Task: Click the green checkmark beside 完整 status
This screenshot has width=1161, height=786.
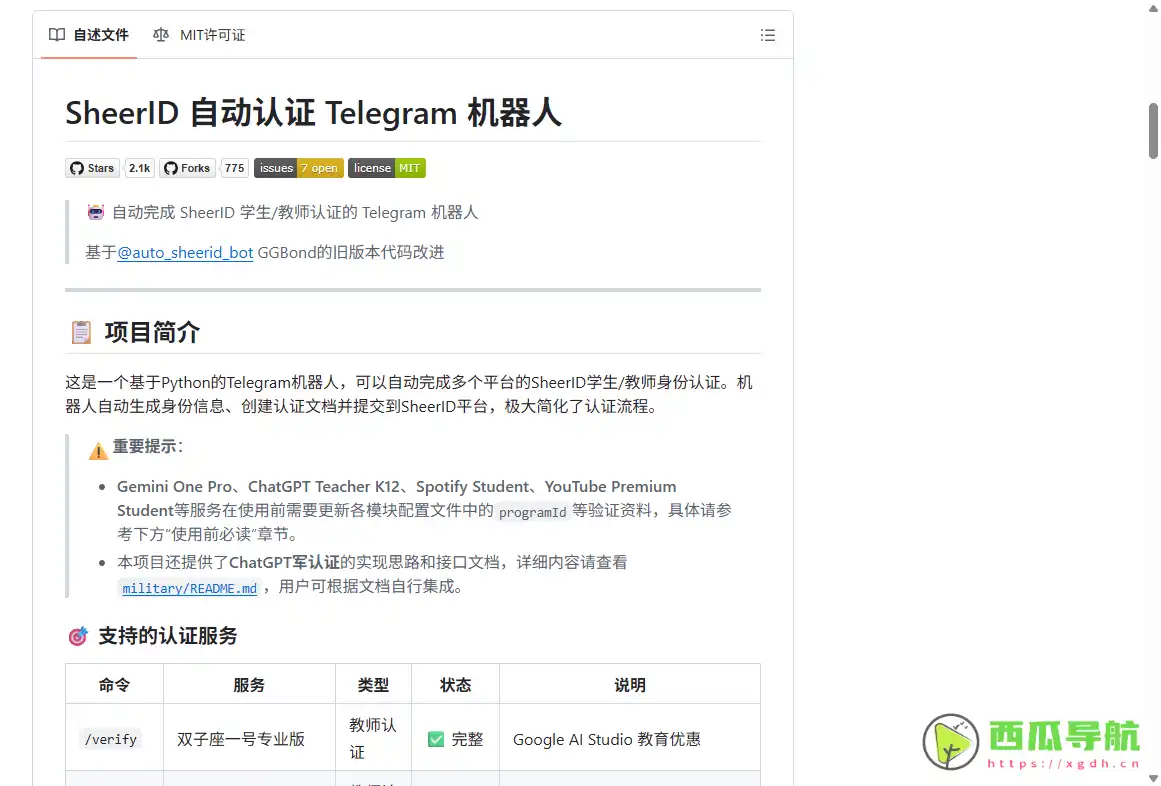Action: (436, 739)
